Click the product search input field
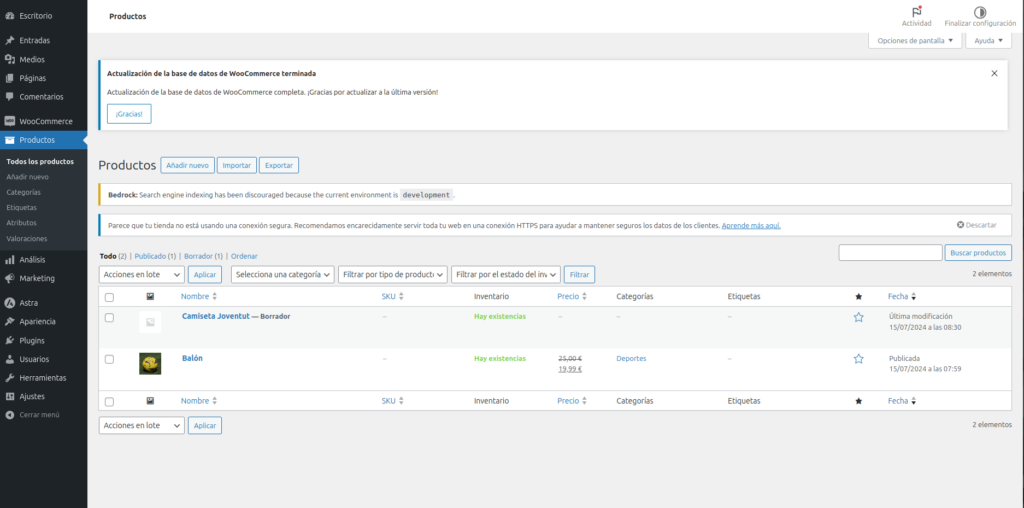The width and height of the screenshot is (1024, 508). pyautogui.click(x=890, y=253)
